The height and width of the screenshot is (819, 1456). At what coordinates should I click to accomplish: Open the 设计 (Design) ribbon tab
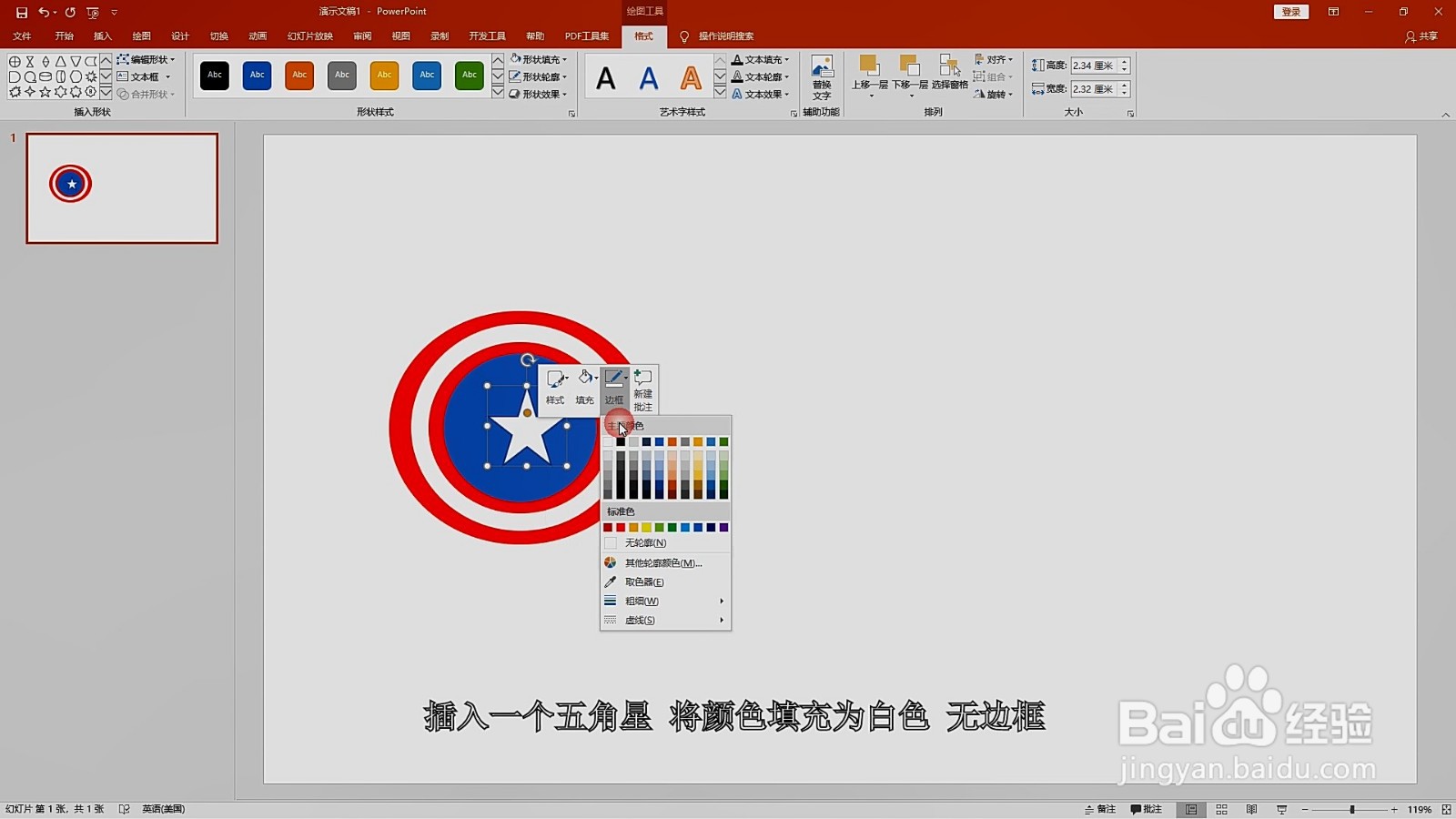(x=180, y=36)
